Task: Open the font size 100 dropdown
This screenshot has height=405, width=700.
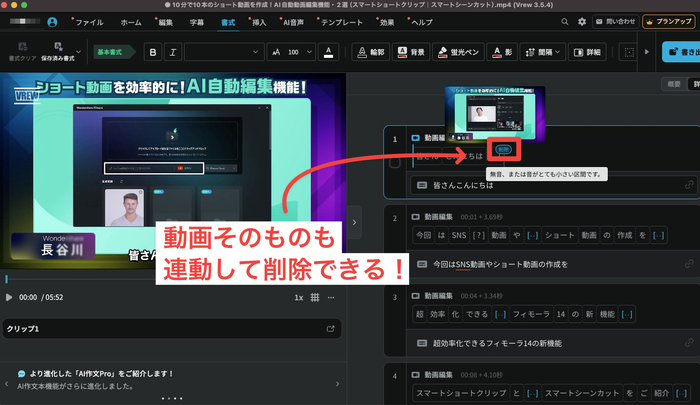Action: (x=291, y=52)
